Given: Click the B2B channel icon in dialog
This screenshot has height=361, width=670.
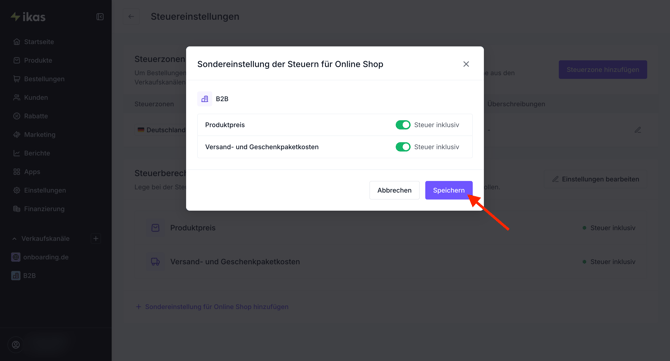Looking at the screenshot, I should tap(205, 99).
